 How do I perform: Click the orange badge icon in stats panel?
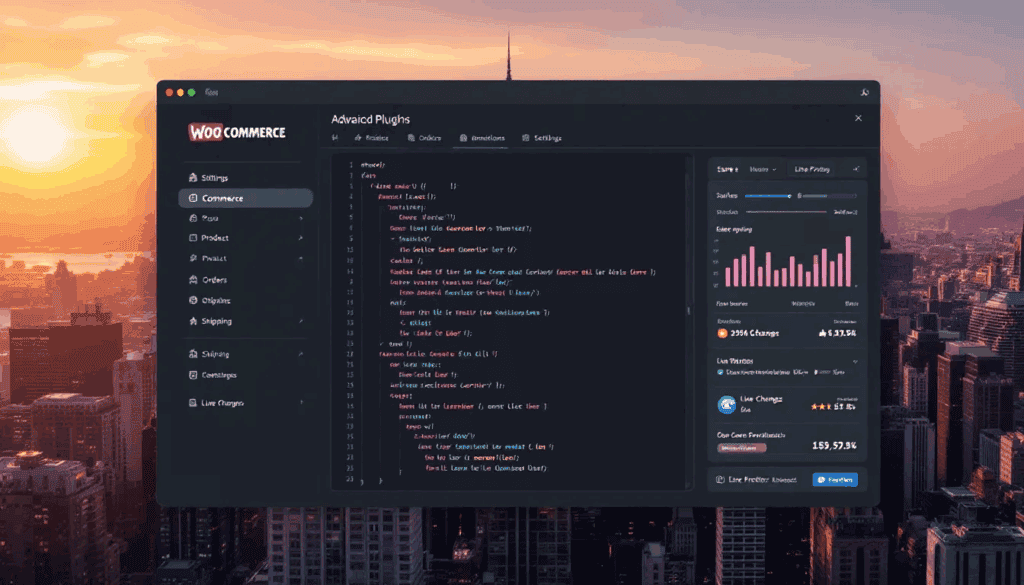point(723,333)
